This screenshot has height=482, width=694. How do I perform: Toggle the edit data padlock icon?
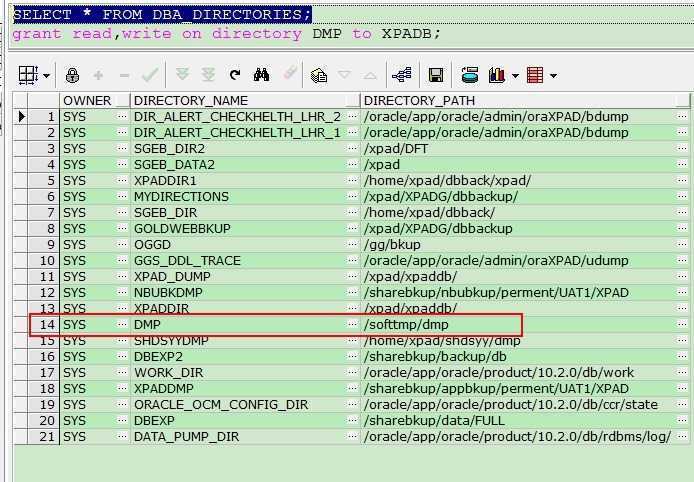(72, 75)
